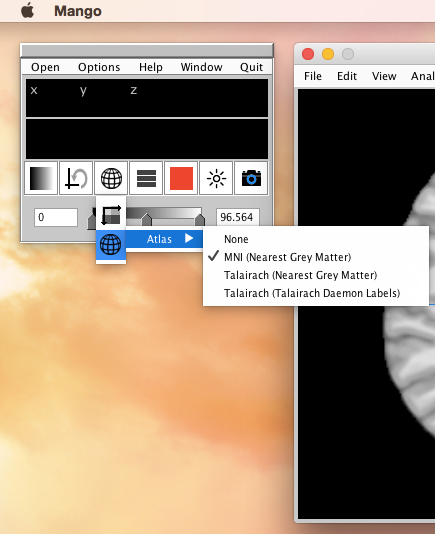Click Quit in the toolbox menu

point(251,67)
